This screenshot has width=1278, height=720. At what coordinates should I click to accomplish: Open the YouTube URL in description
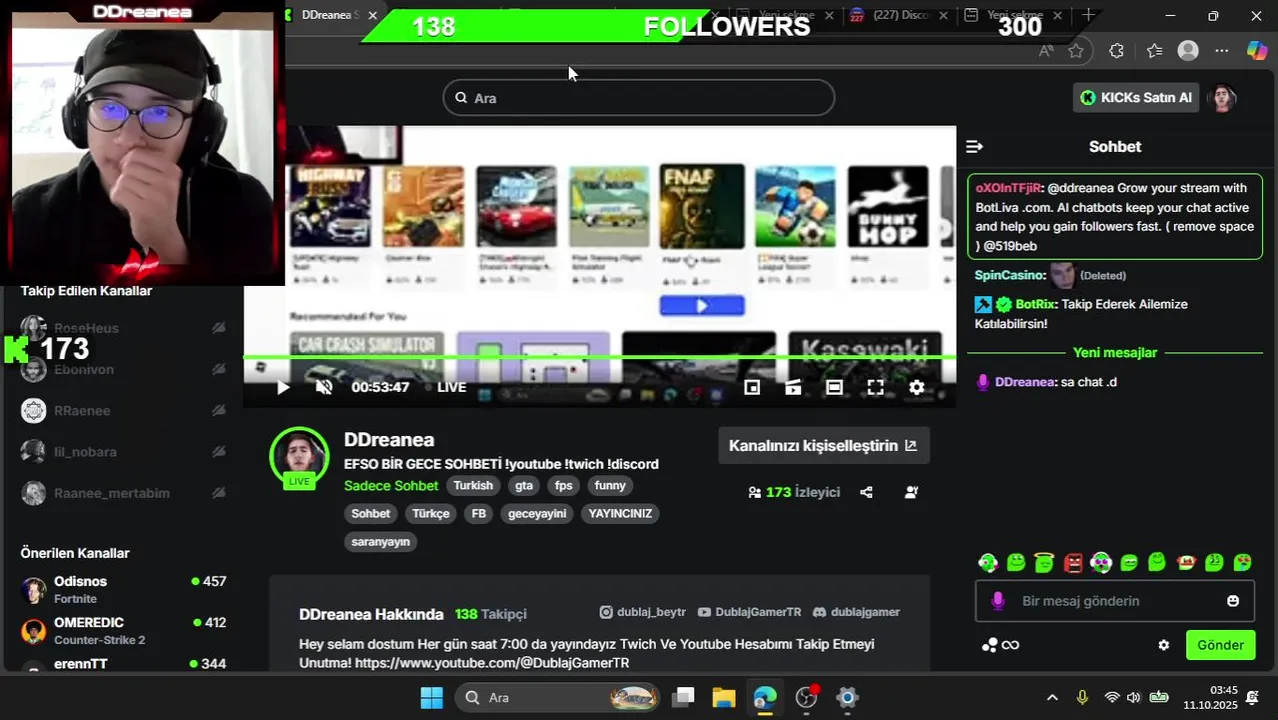click(x=492, y=663)
